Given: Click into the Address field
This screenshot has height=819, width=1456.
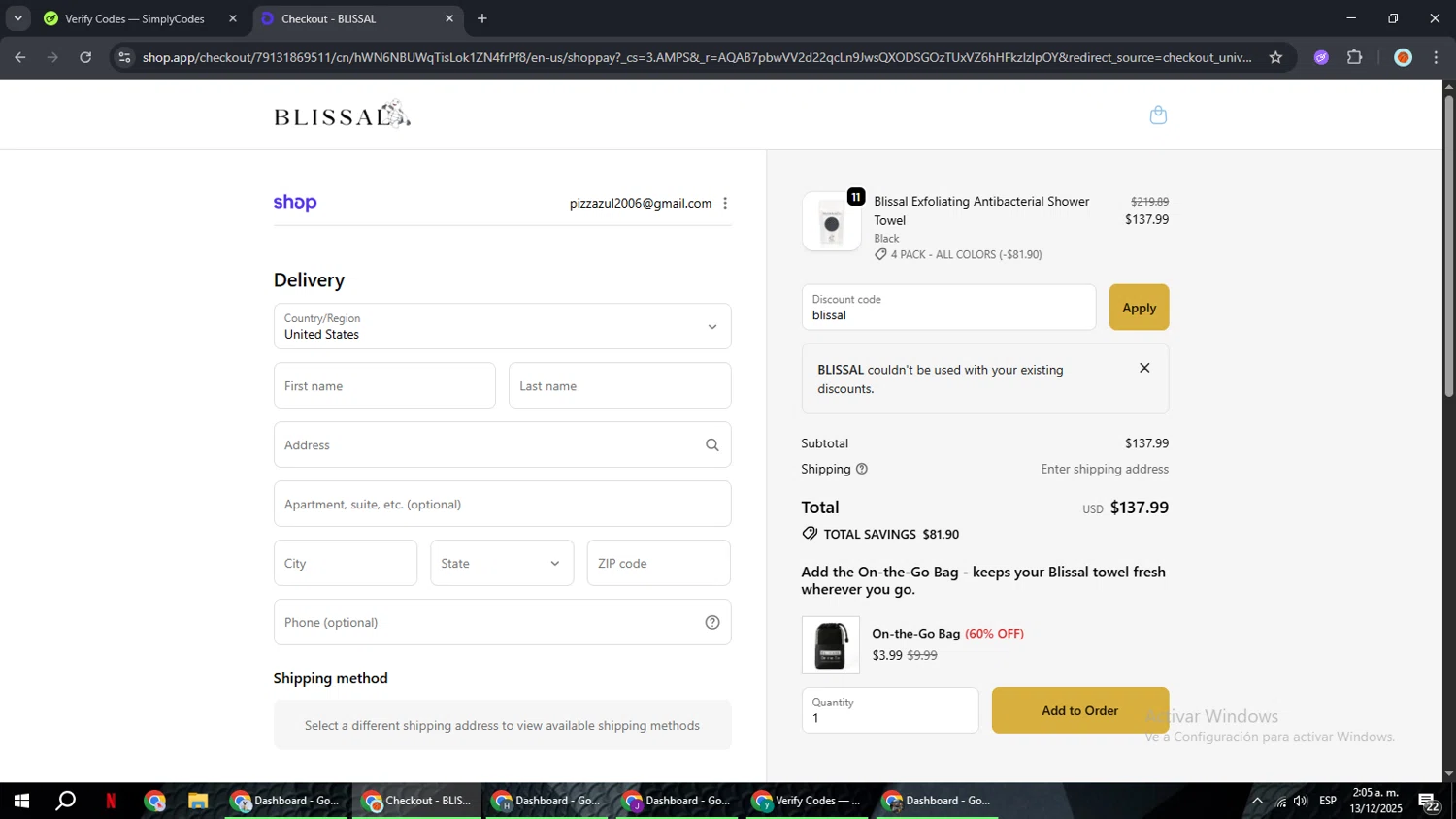Looking at the screenshot, I should click(502, 444).
